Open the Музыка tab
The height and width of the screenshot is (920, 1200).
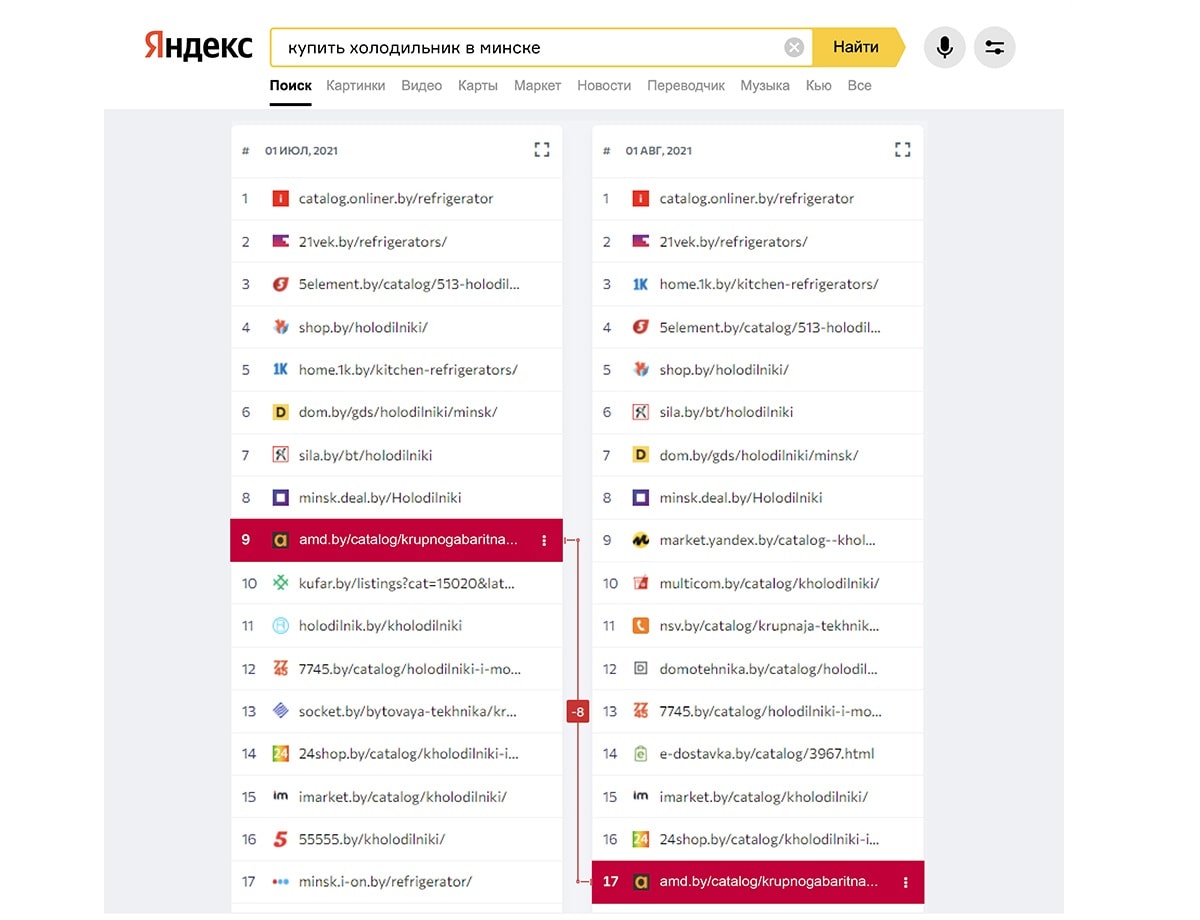(x=765, y=86)
